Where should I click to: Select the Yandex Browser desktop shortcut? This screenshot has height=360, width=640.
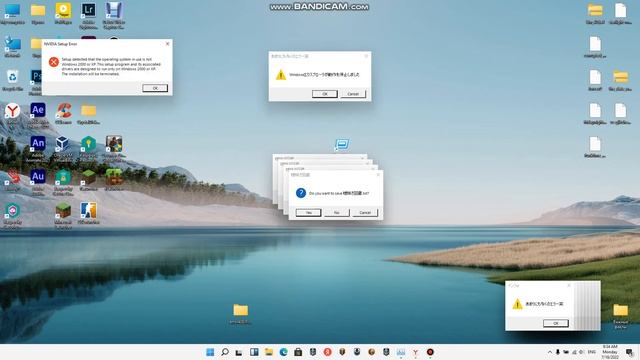point(12,110)
